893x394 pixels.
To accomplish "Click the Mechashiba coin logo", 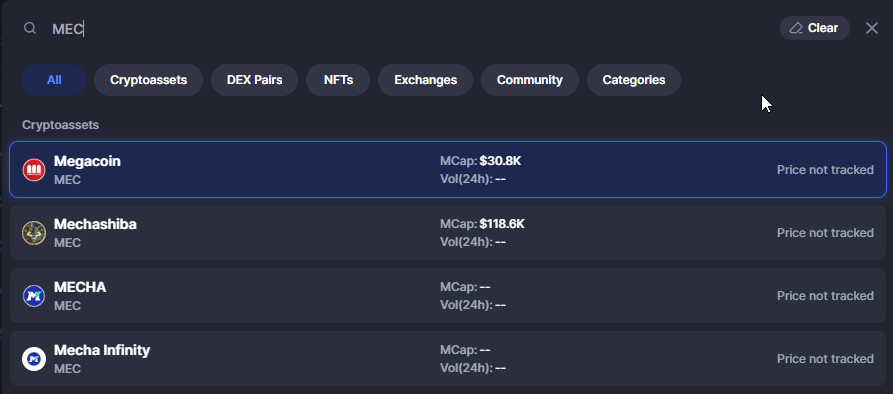I will tap(34, 233).
